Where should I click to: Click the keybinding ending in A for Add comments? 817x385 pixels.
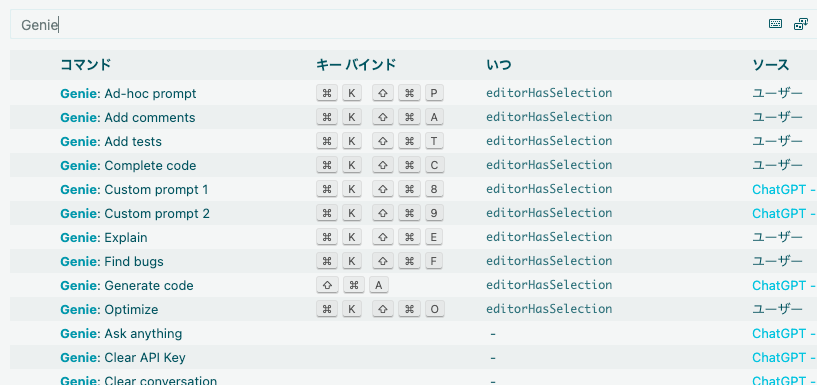coord(380,117)
